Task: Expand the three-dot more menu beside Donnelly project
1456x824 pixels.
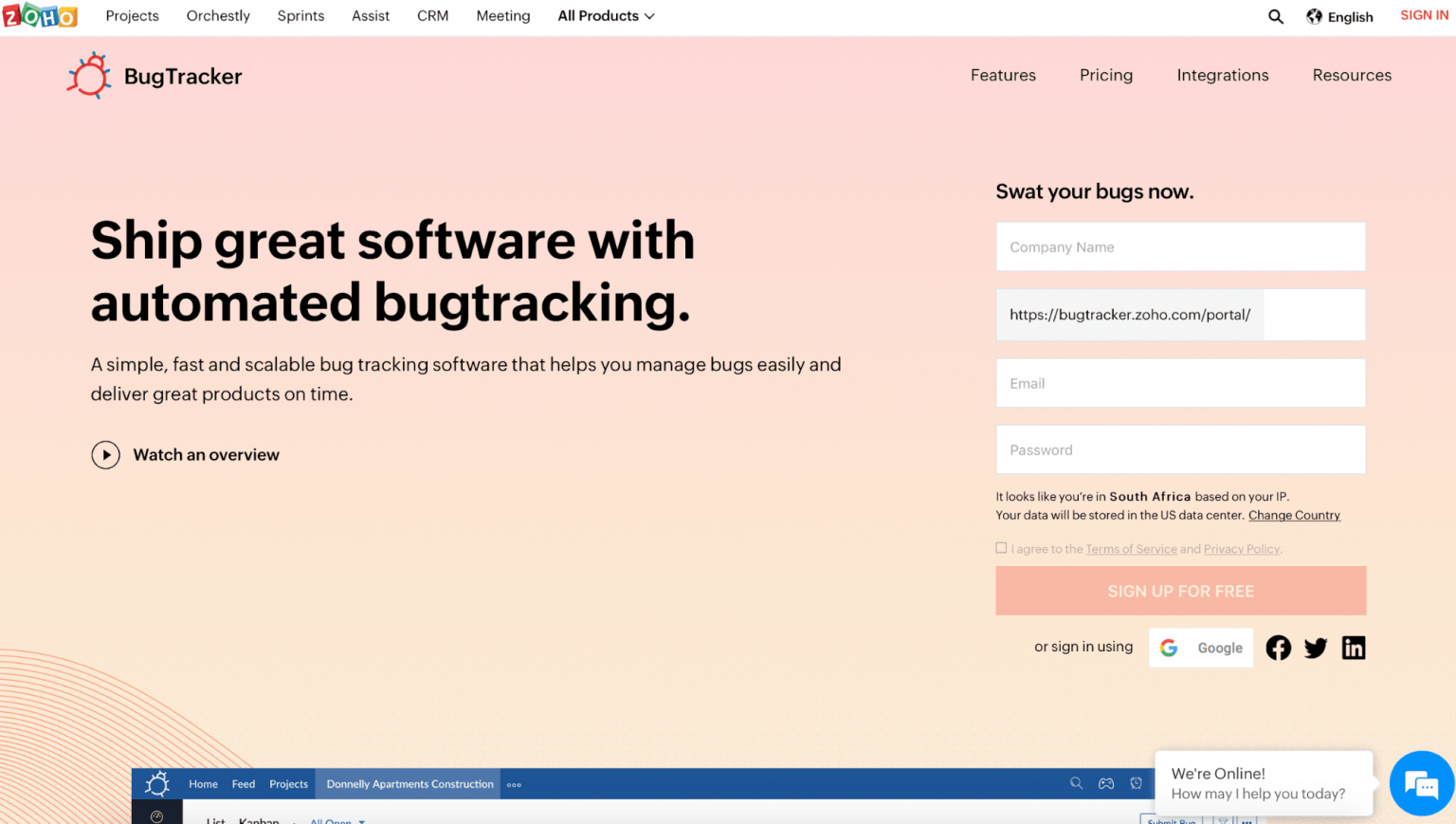Action: [x=514, y=784]
